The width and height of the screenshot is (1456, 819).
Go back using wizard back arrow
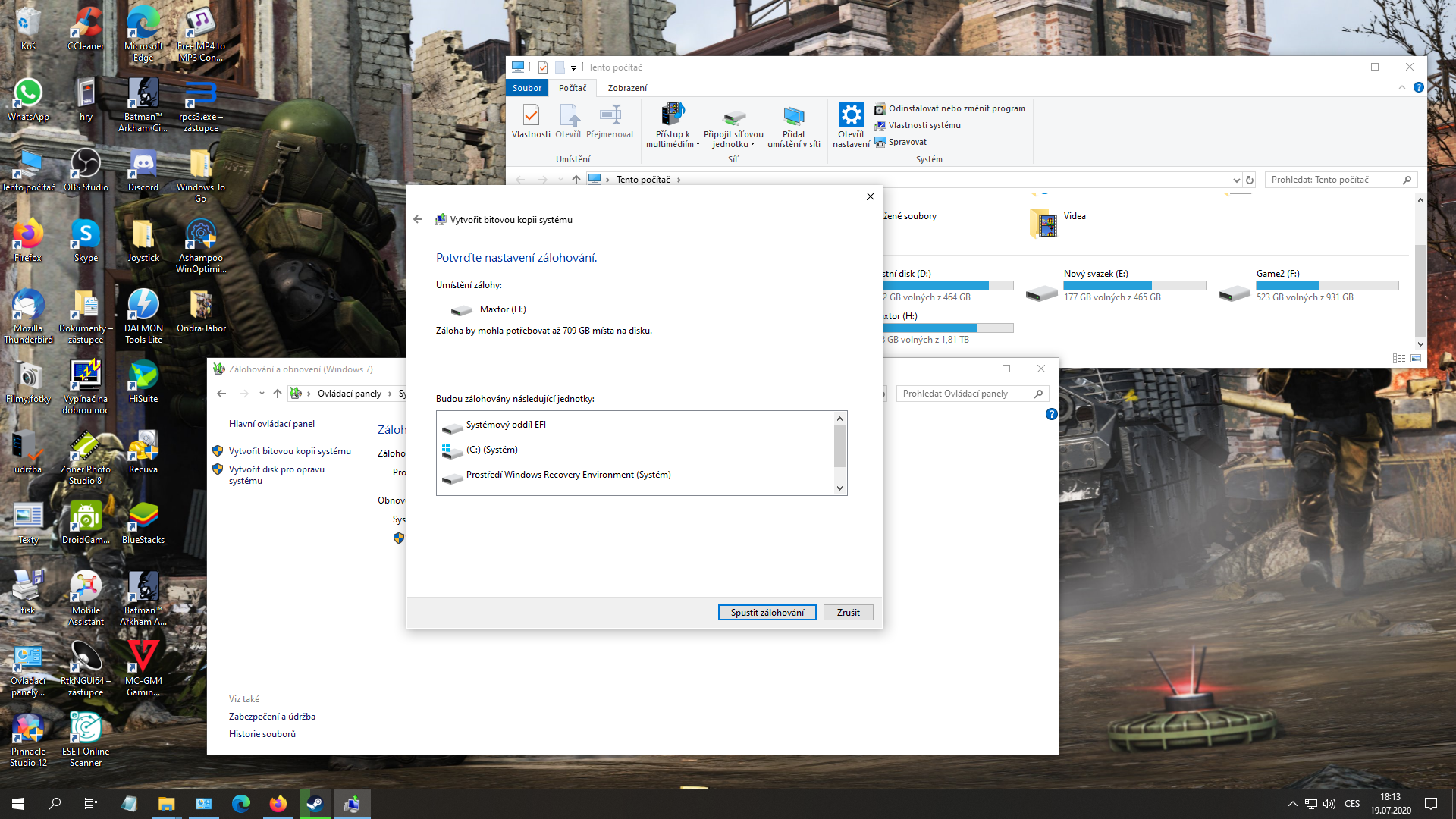click(418, 219)
